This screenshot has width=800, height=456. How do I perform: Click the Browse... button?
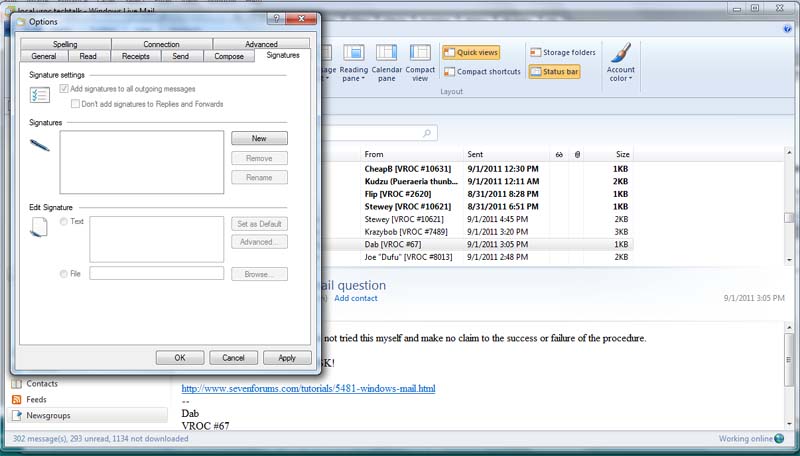click(x=259, y=274)
